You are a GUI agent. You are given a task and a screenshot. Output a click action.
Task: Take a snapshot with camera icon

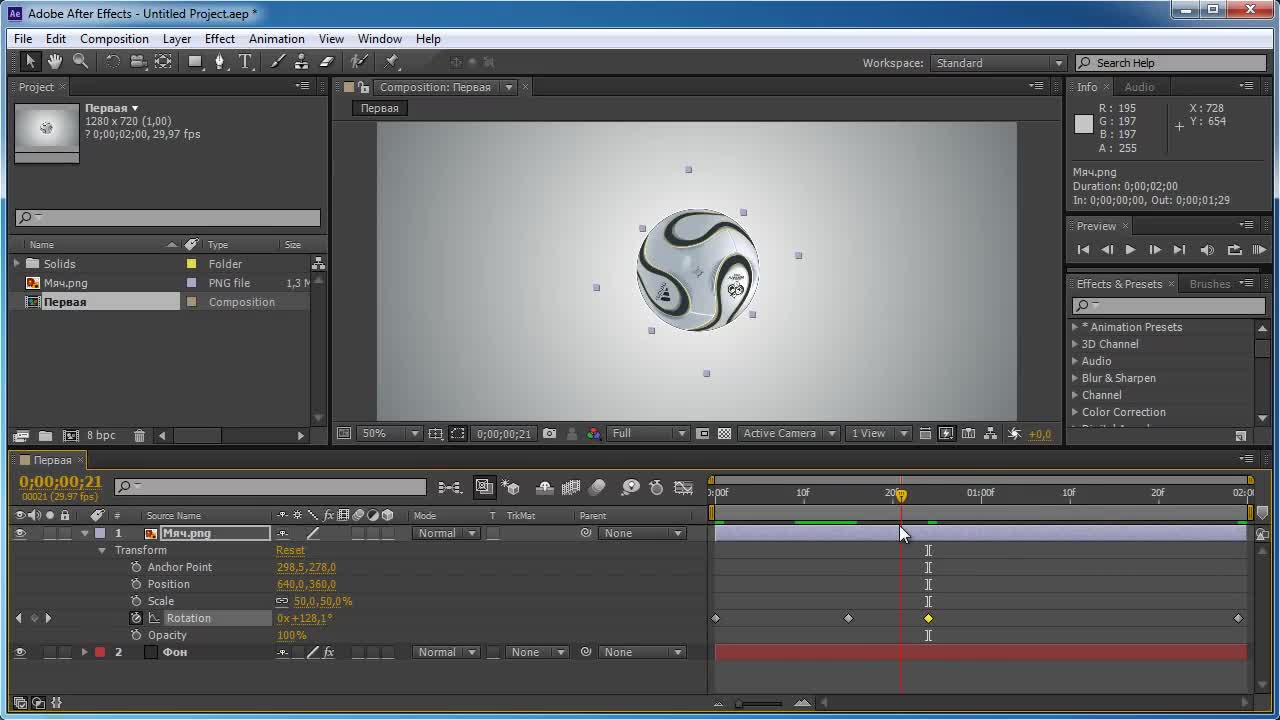tap(549, 434)
